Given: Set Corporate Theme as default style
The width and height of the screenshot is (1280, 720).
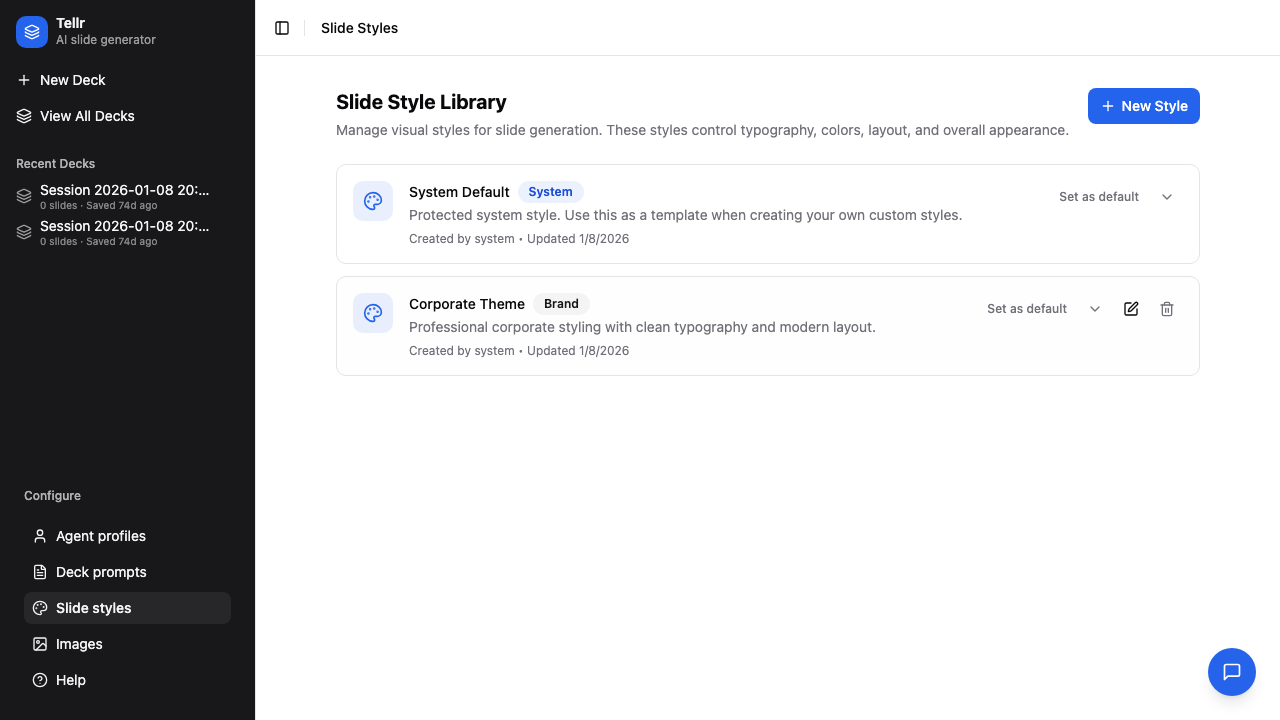Looking at the screenshot, I should pos(1026,309).
